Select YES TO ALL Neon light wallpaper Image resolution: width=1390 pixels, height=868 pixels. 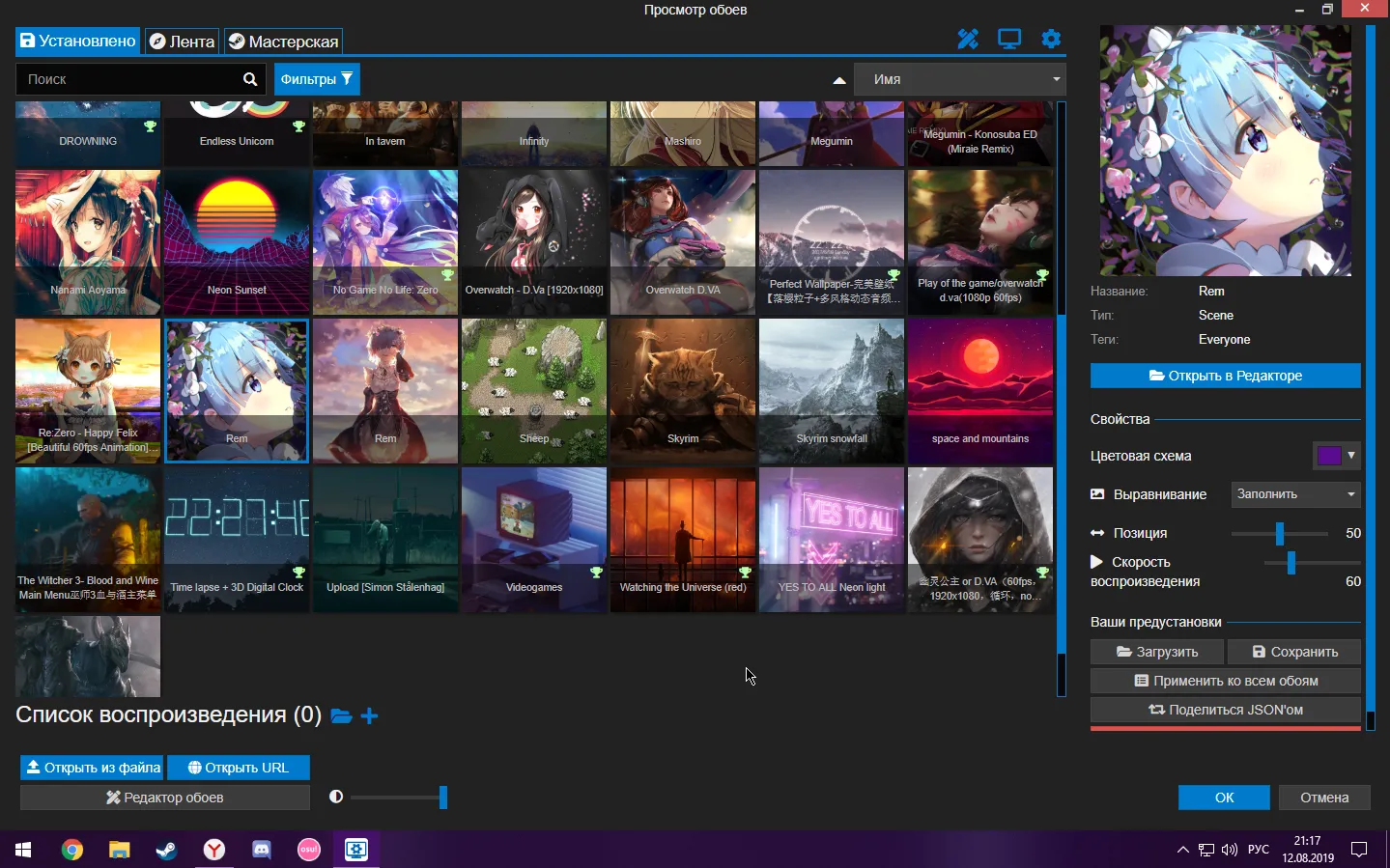pos(832,540)
